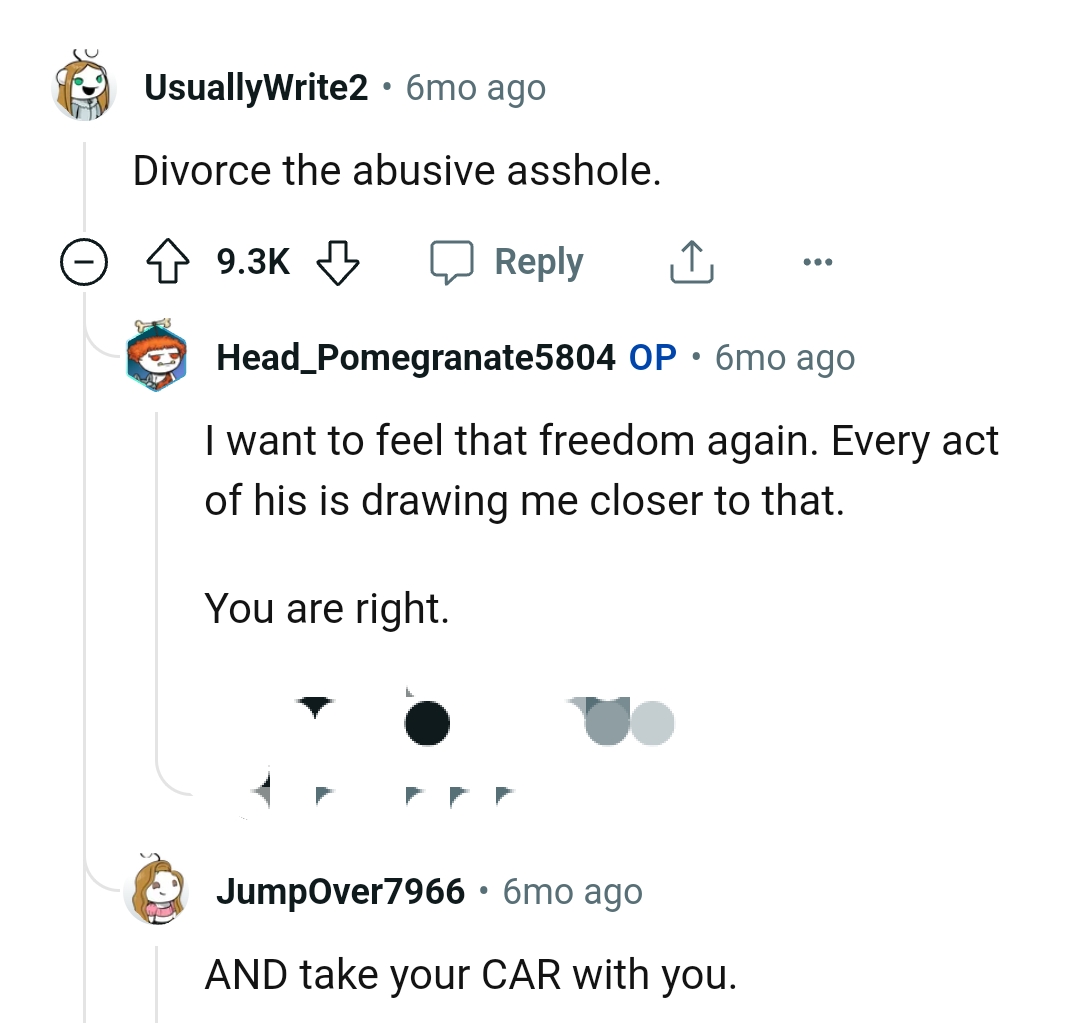Open the share options for the comment

coord(690,261)
